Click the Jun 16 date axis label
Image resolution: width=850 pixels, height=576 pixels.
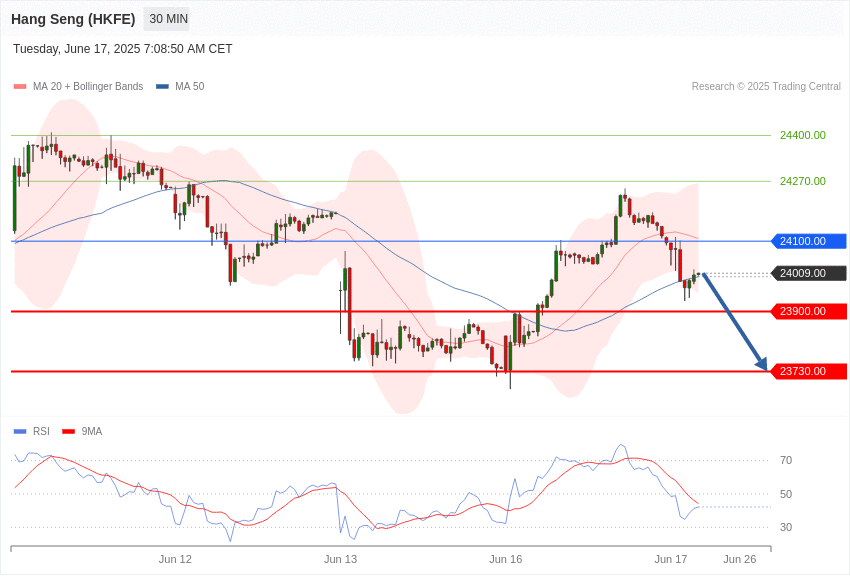506,559
